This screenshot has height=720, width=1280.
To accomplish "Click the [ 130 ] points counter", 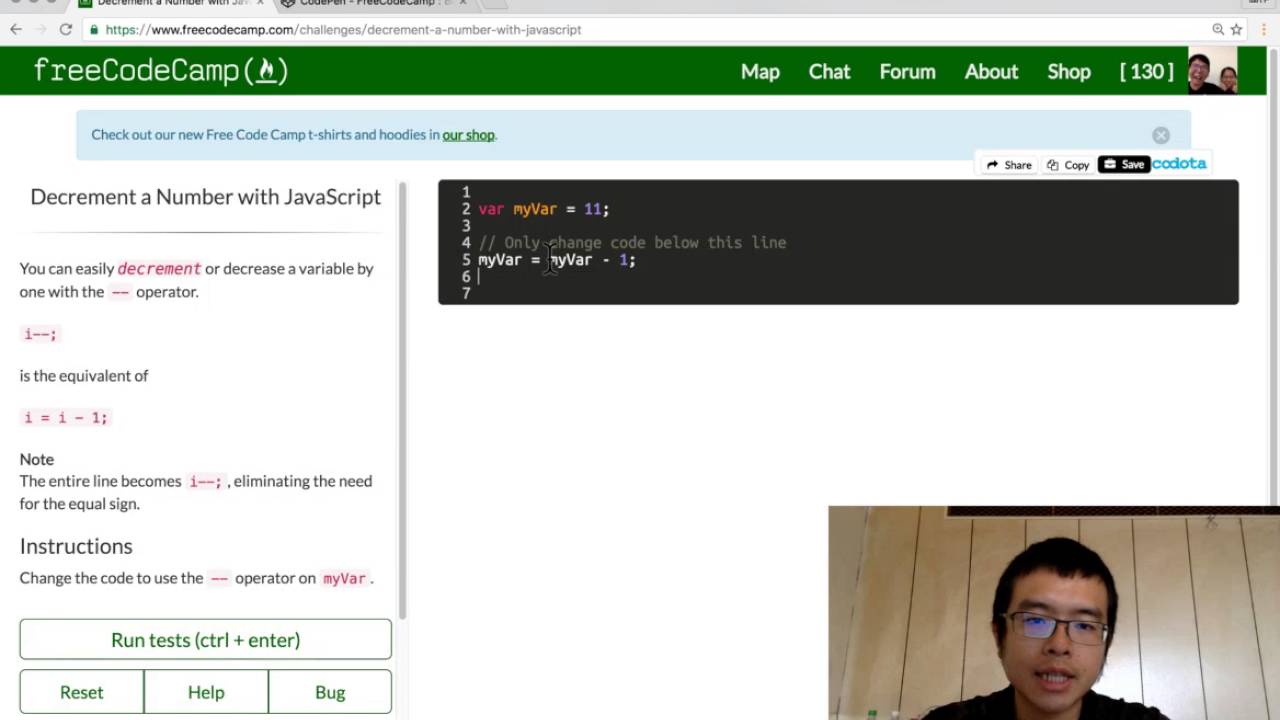I will tap(1146, 71).
